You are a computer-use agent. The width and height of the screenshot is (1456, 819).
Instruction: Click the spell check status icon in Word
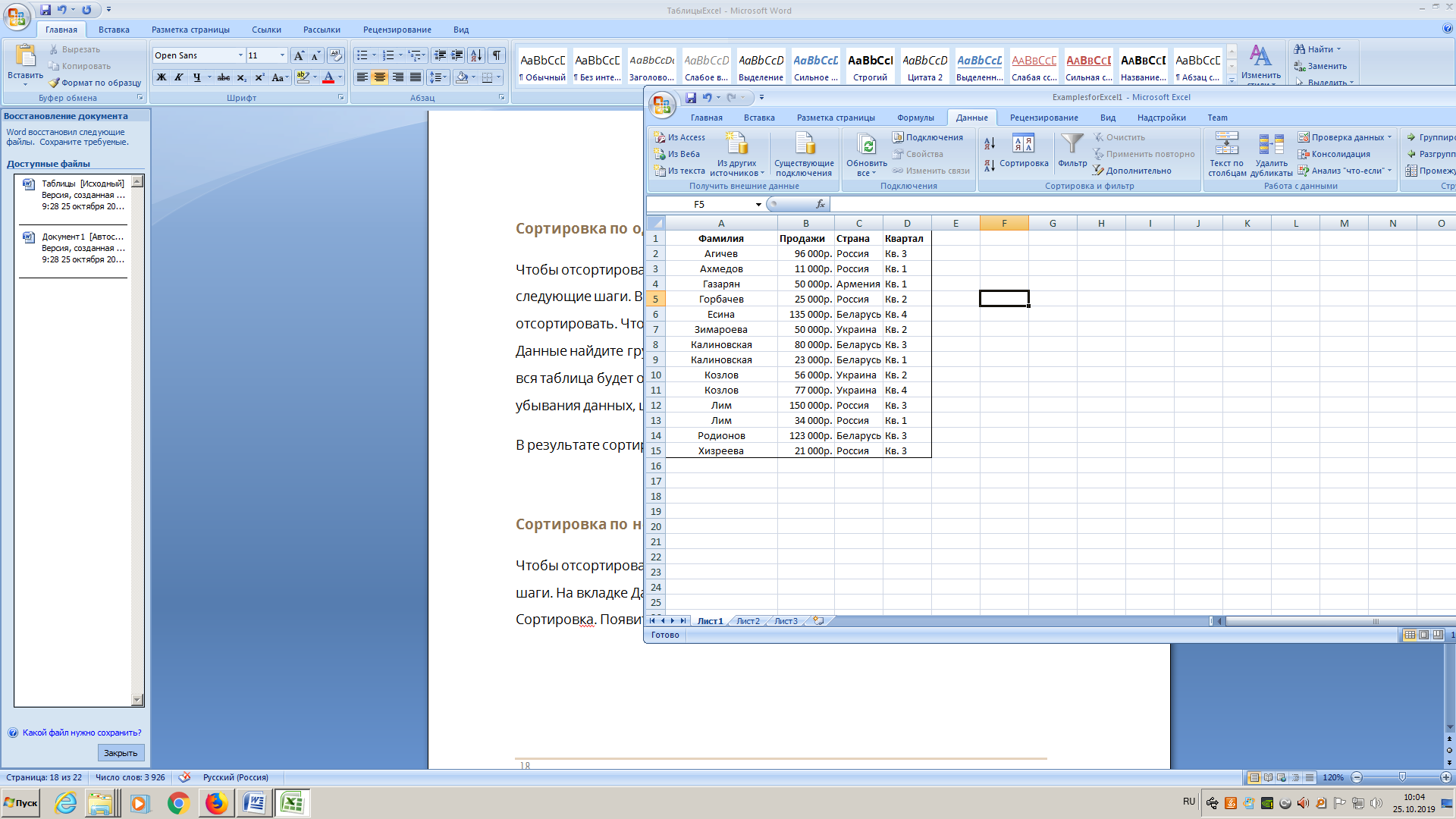(x=184, y=777)
